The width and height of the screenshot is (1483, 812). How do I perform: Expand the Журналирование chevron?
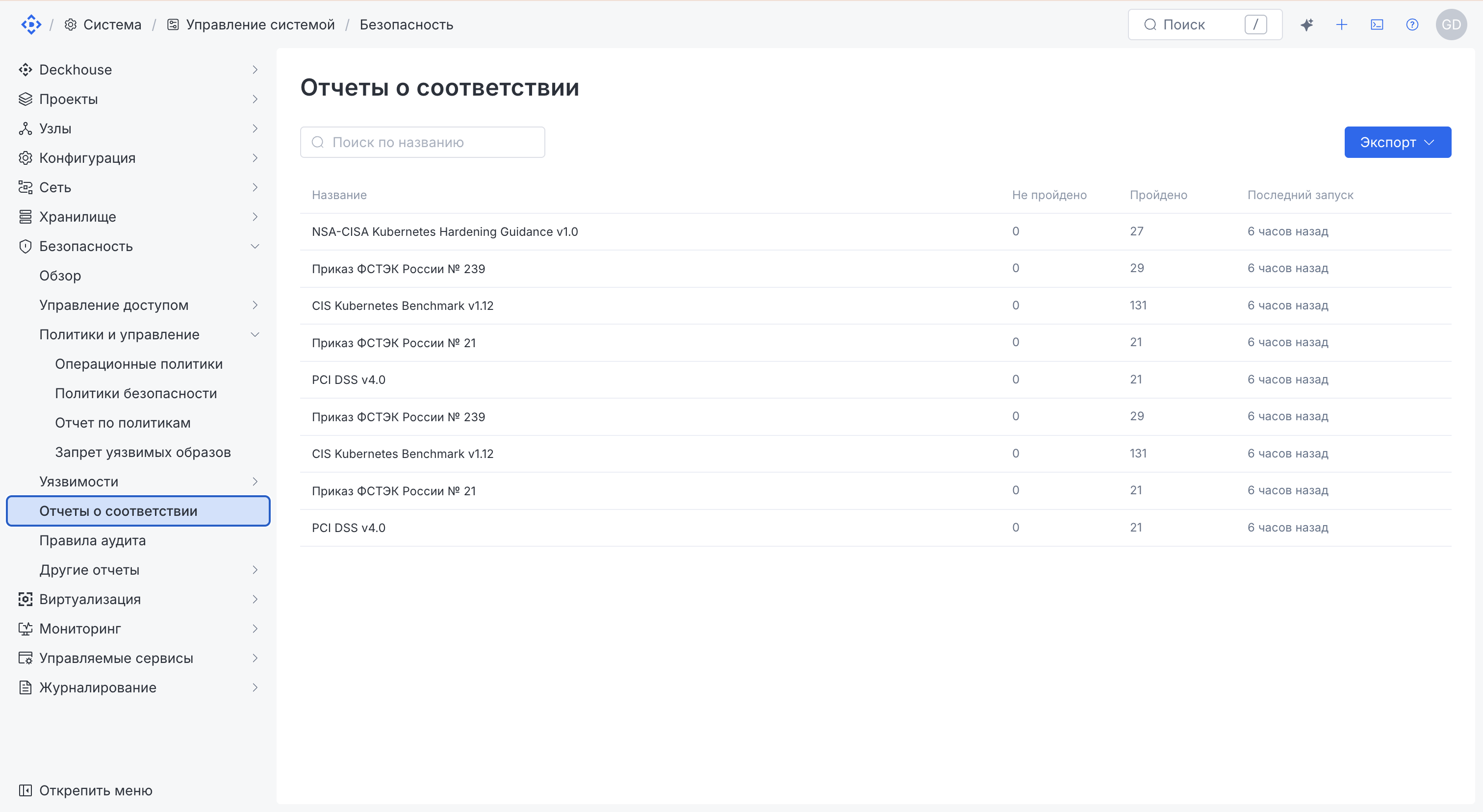tap(255, 687)
